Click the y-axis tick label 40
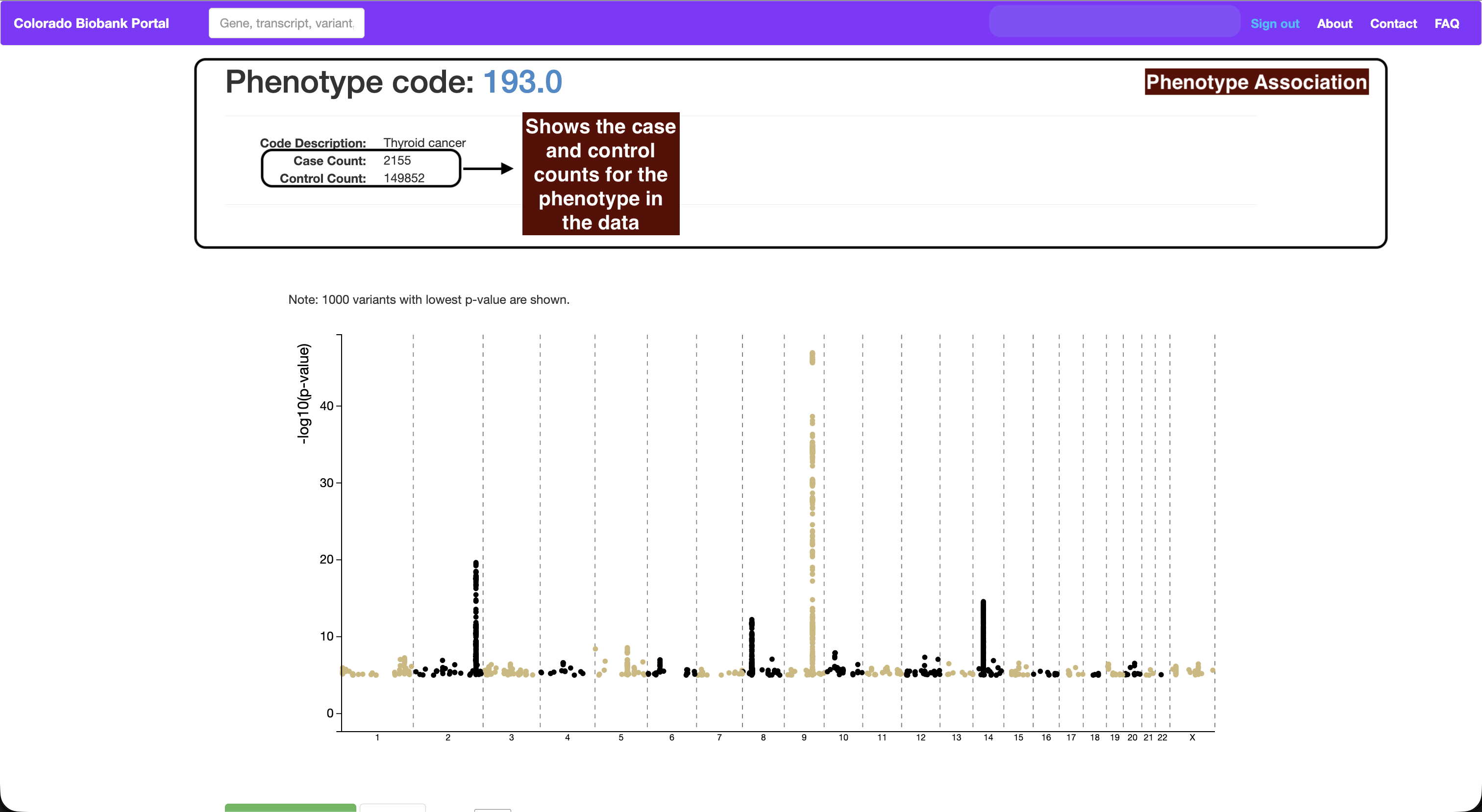Viewport: 1482px width, 812px height. tap(326, 406)
